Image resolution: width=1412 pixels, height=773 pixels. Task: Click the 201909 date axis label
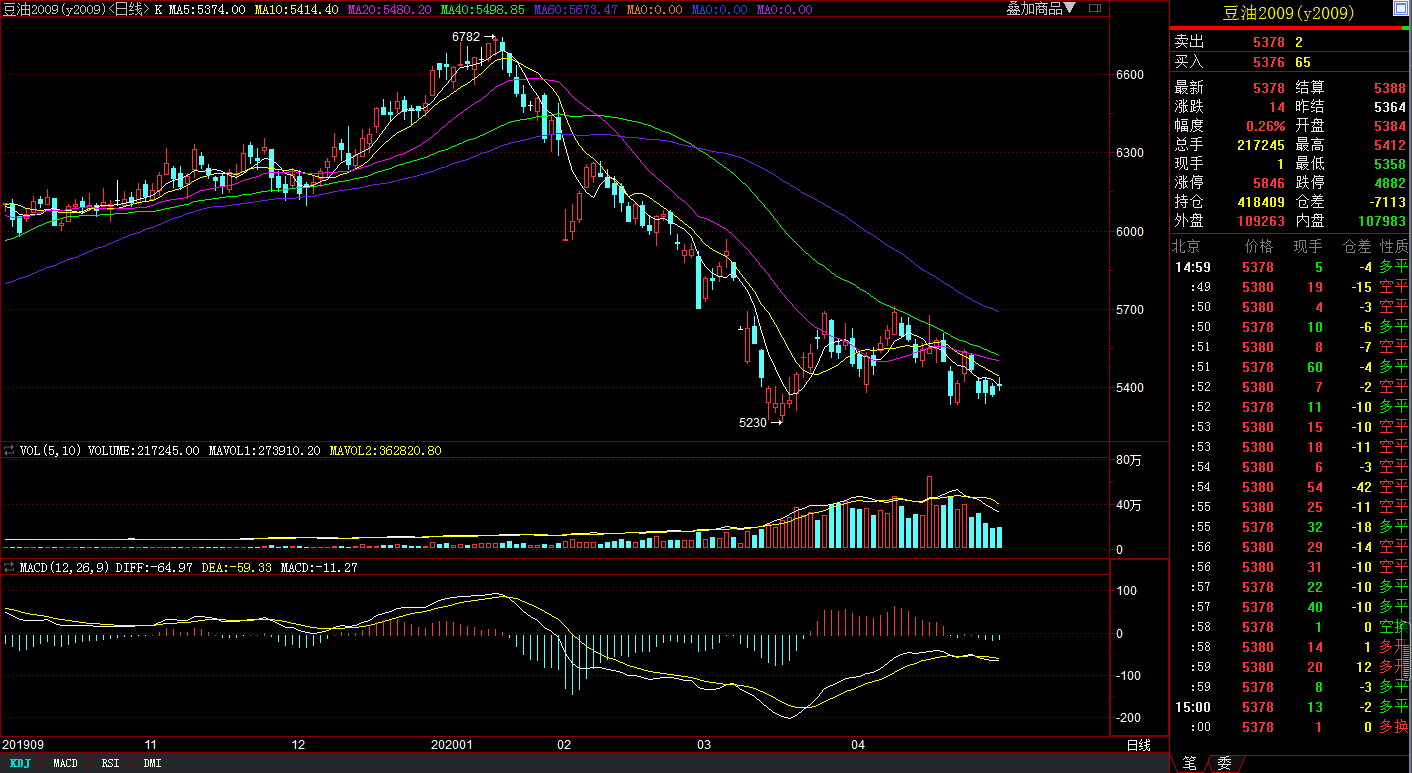click(22, 745)
